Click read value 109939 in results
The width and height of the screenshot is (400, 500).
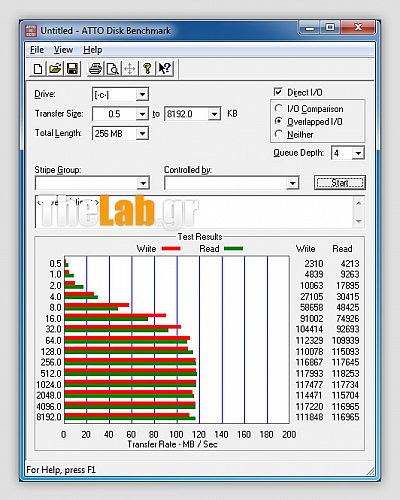345,341
